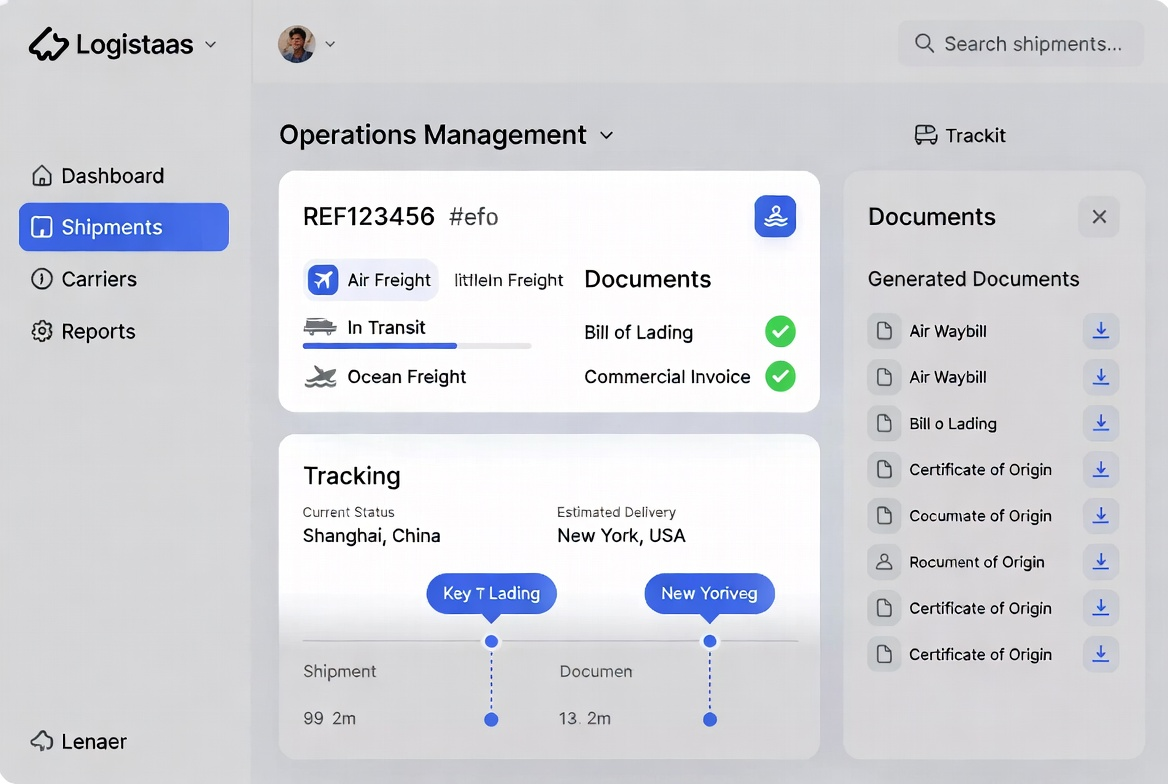Click timeline dot under Key T Lading

[491, 641]
